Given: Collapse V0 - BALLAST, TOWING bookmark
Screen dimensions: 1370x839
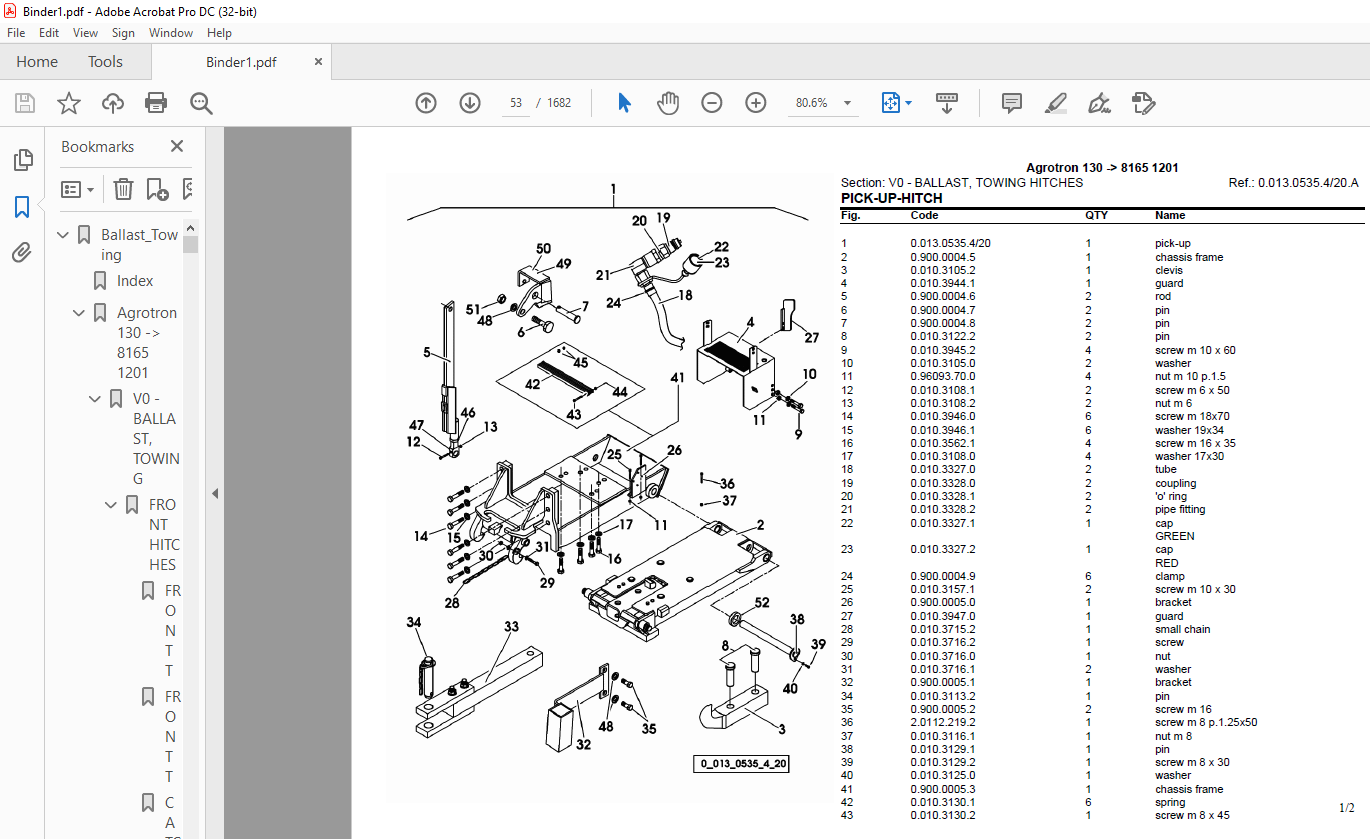Looking at the screenshot, I should tap(95, 399).
